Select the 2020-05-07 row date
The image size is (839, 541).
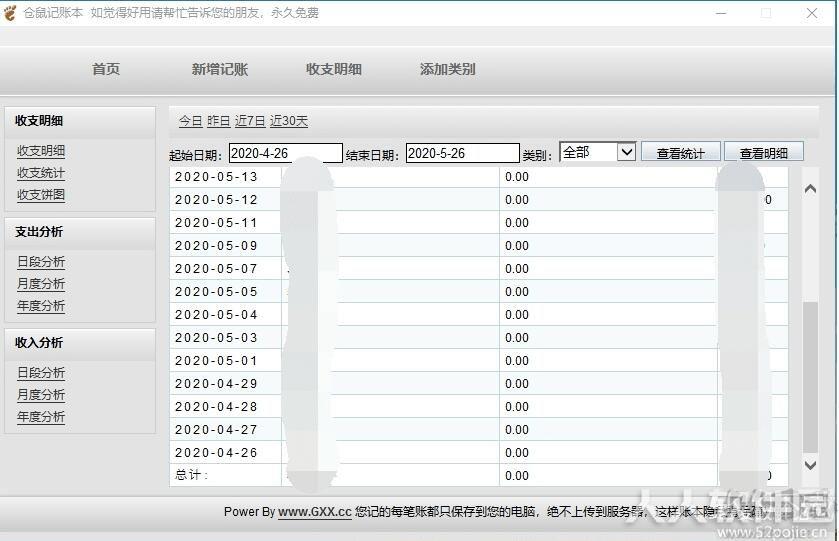(216, 269)
